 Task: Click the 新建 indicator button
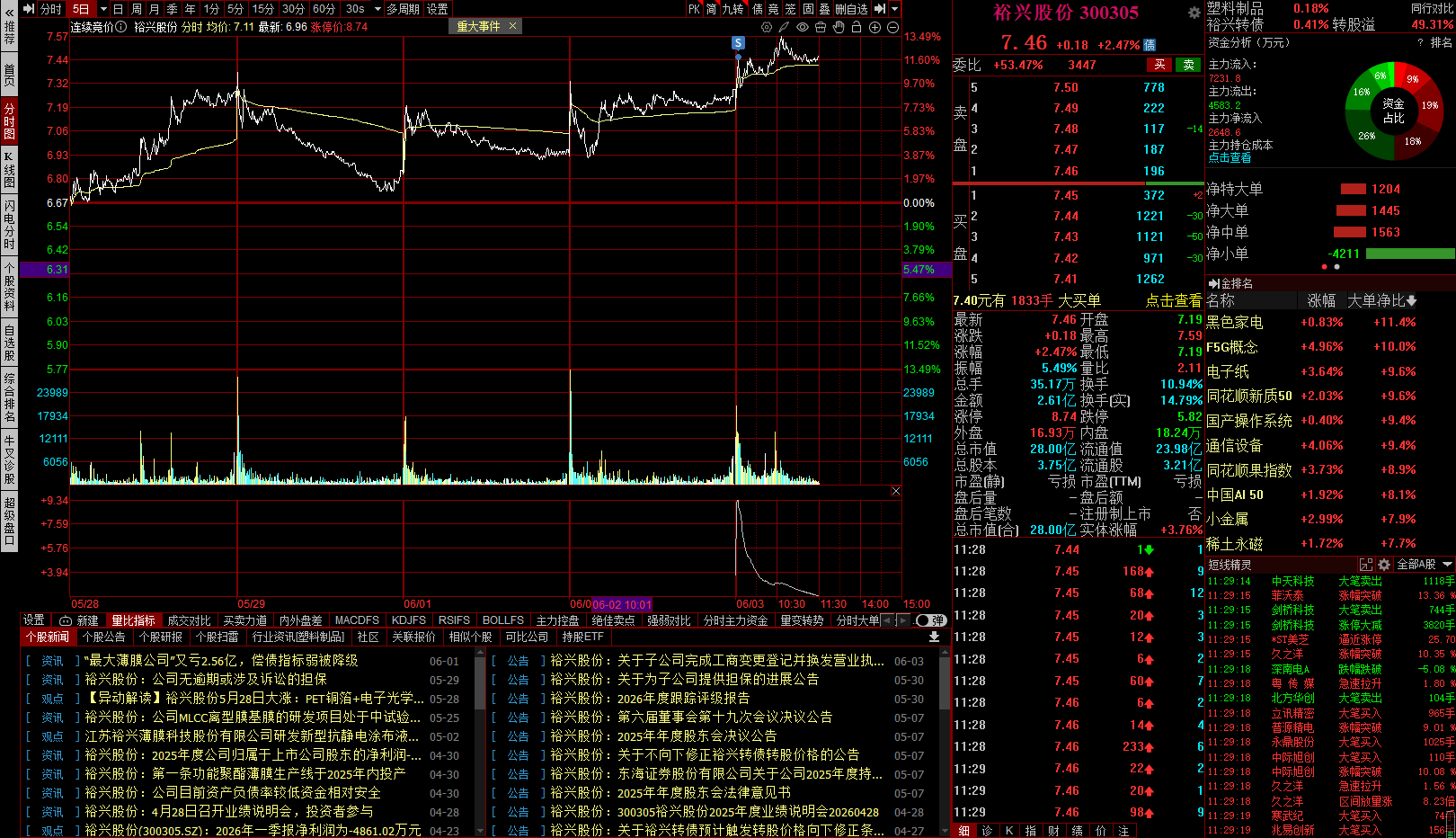[79, 620]
